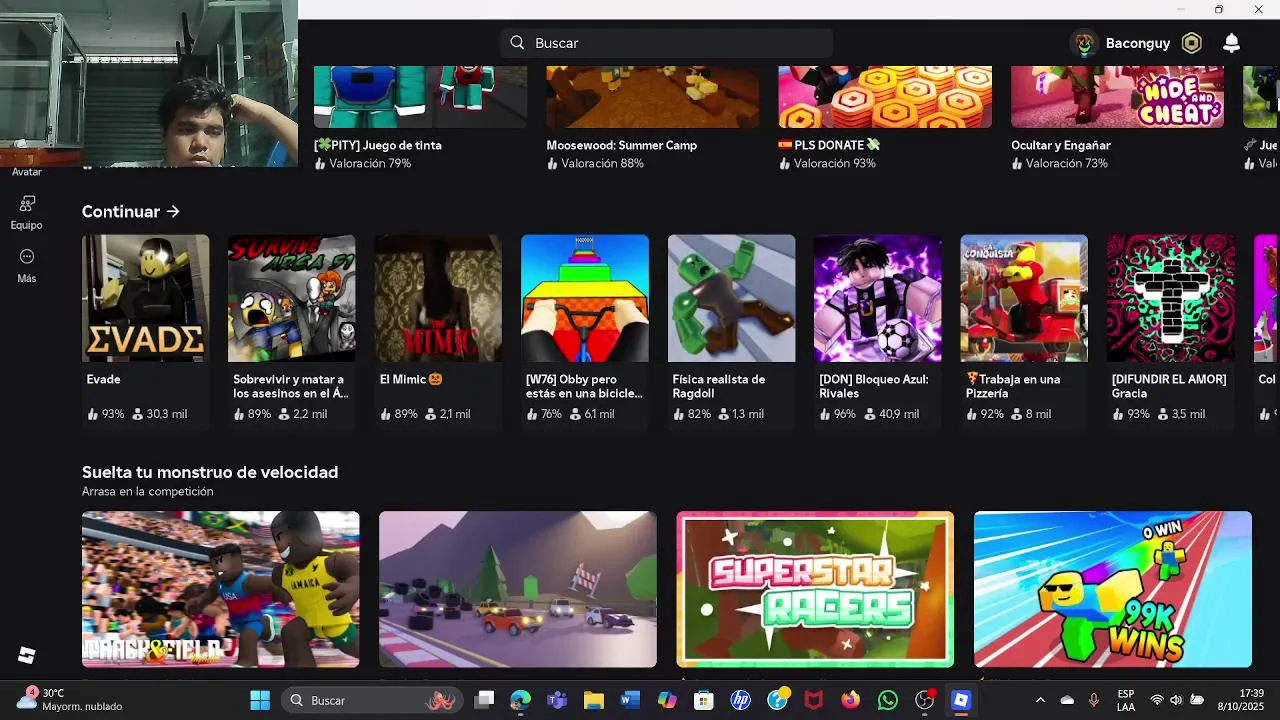Open Baconguy avatar profile picture
Screen dimensions: 1280x720
1084,43
